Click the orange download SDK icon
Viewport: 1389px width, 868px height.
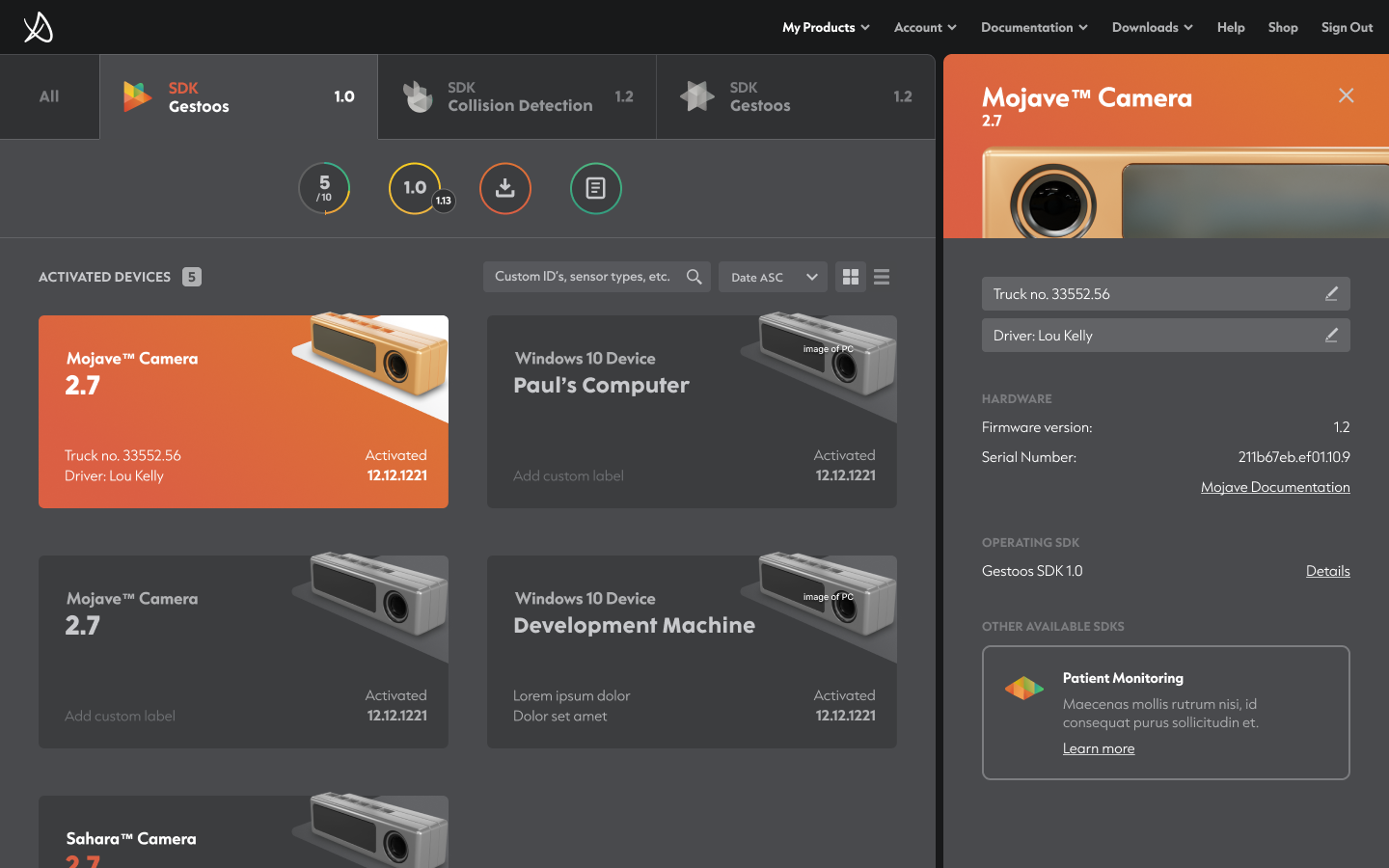[x=505, y=188]
